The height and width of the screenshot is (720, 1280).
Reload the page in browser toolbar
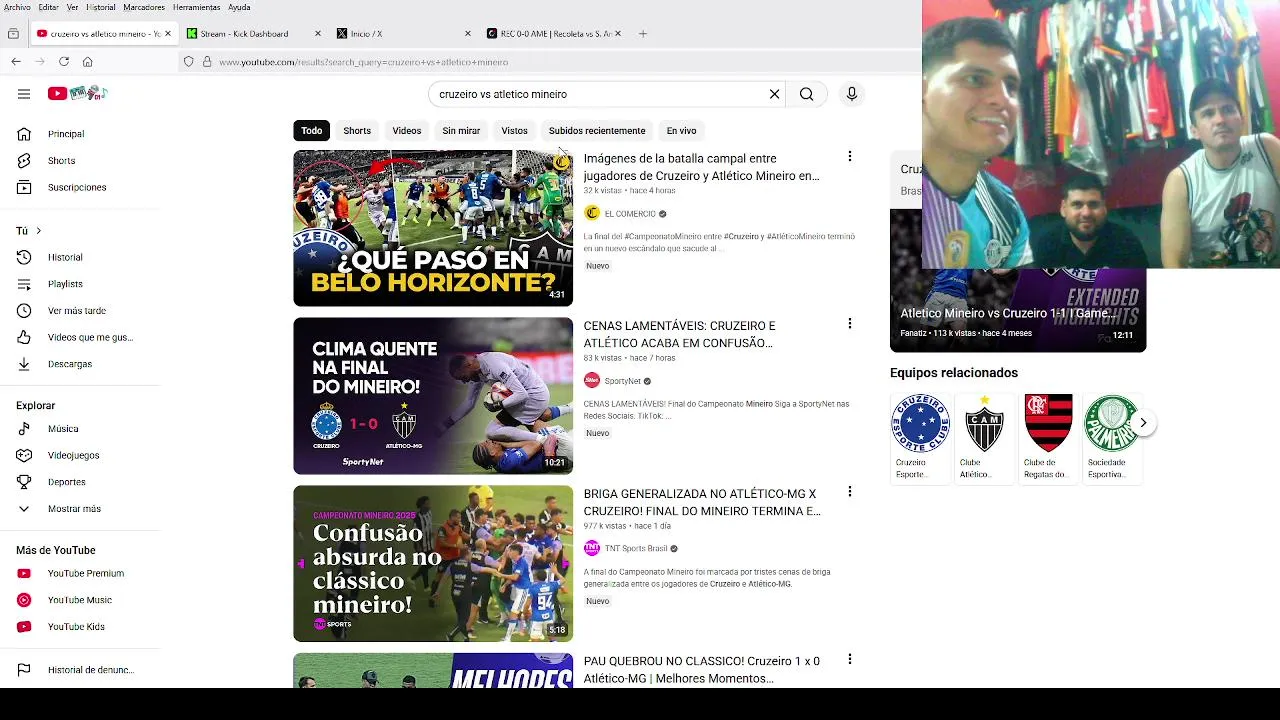[x=64, y=62]
